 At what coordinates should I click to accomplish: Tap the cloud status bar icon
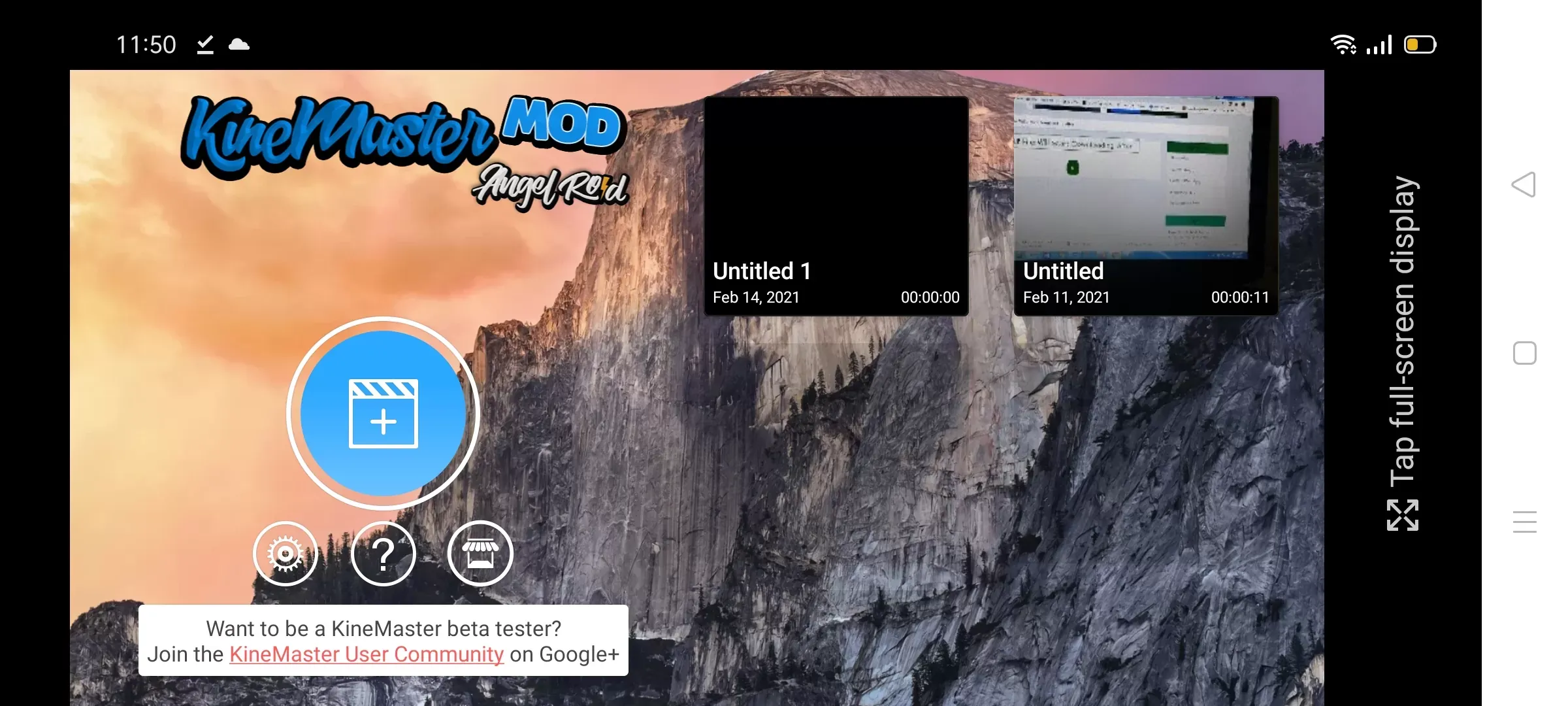(239, 44)
